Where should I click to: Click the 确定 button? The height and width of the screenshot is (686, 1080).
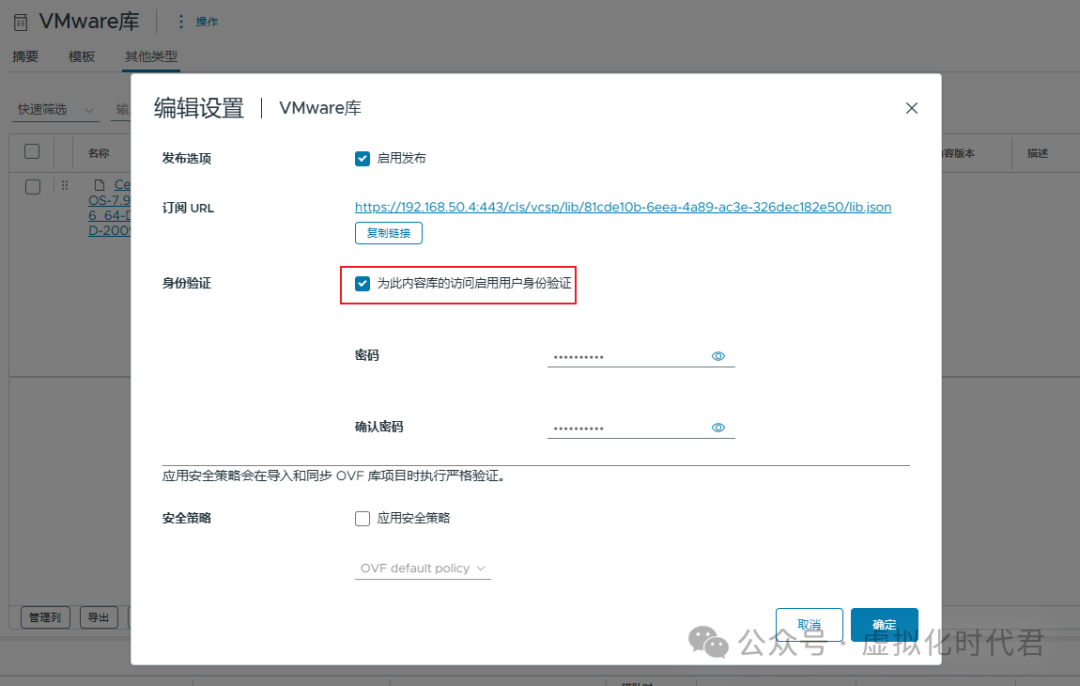(x=884, y=624)
